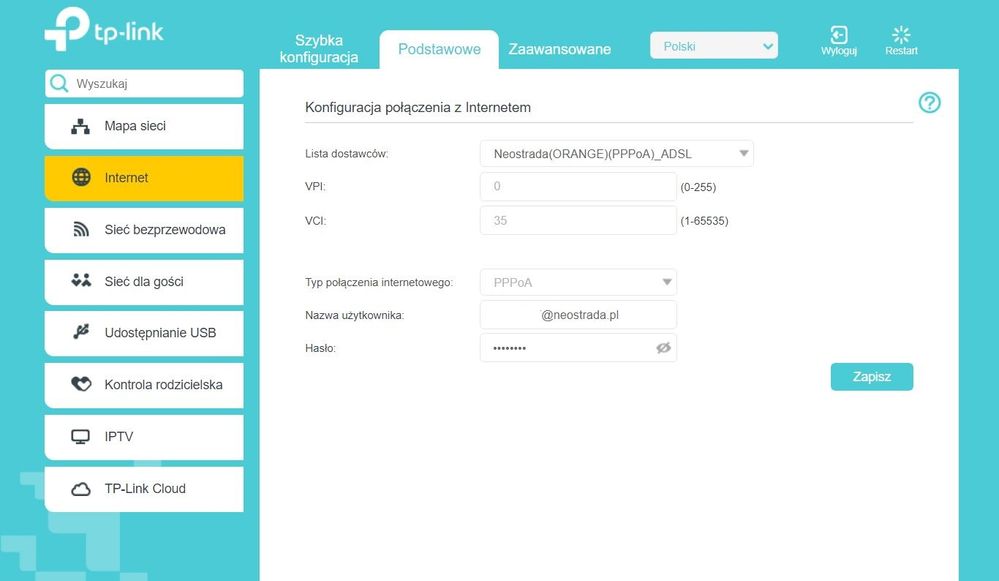Click the IPTV monitor icon

coord(80,436)
